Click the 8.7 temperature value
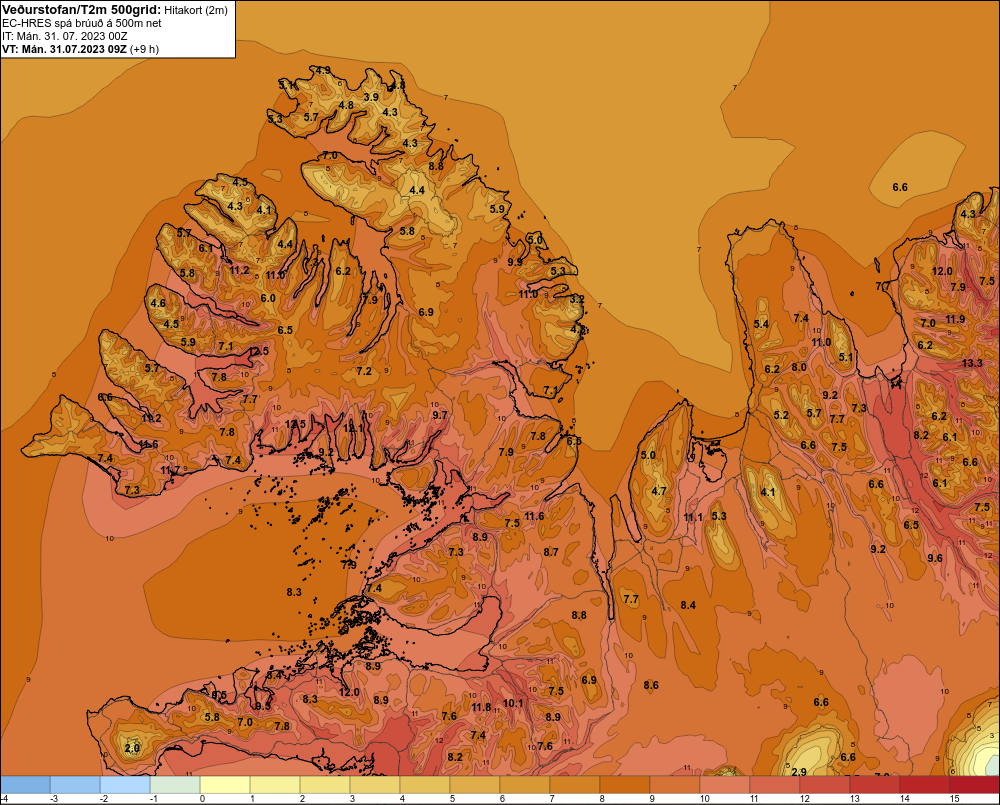 coord(551,552)
